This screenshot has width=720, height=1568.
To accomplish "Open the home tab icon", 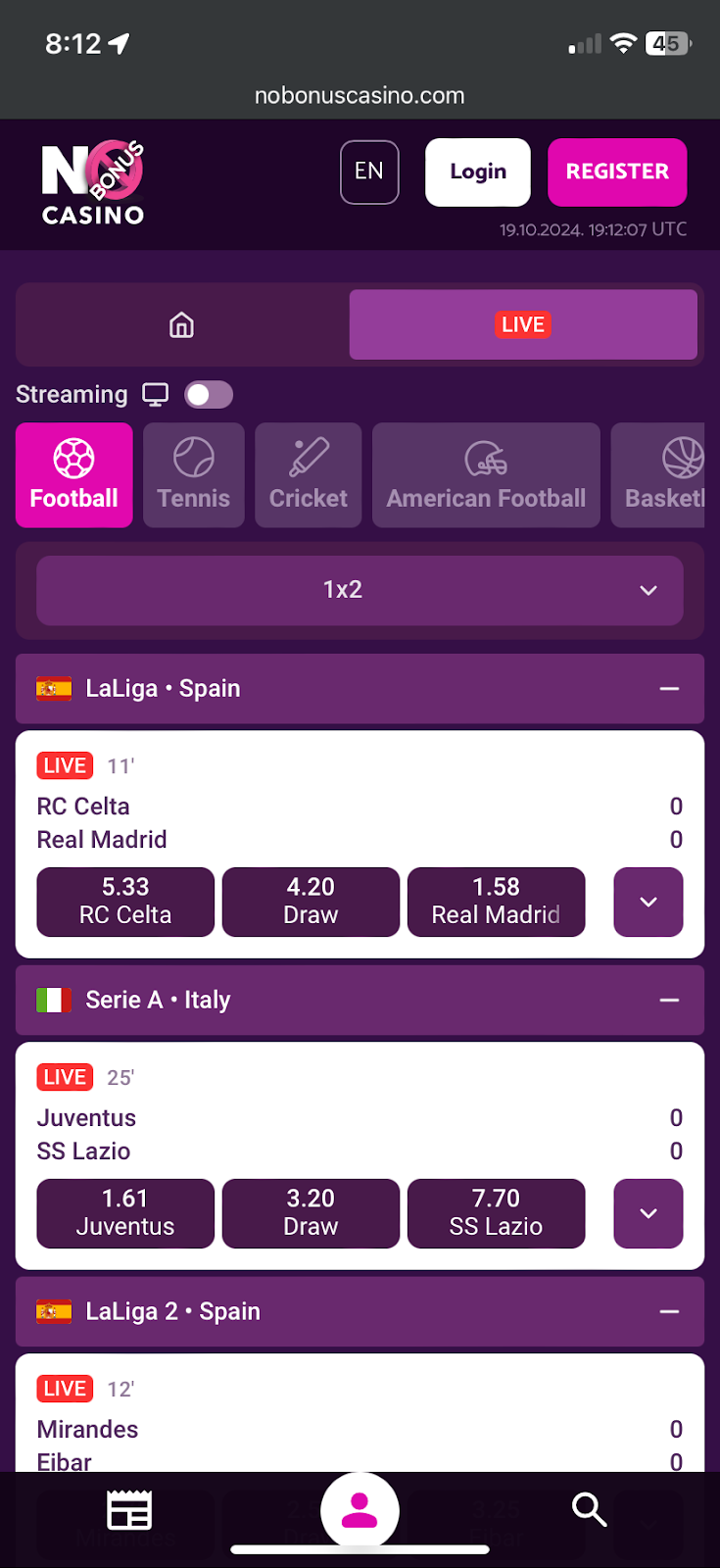I will click(x=182, y=324).
